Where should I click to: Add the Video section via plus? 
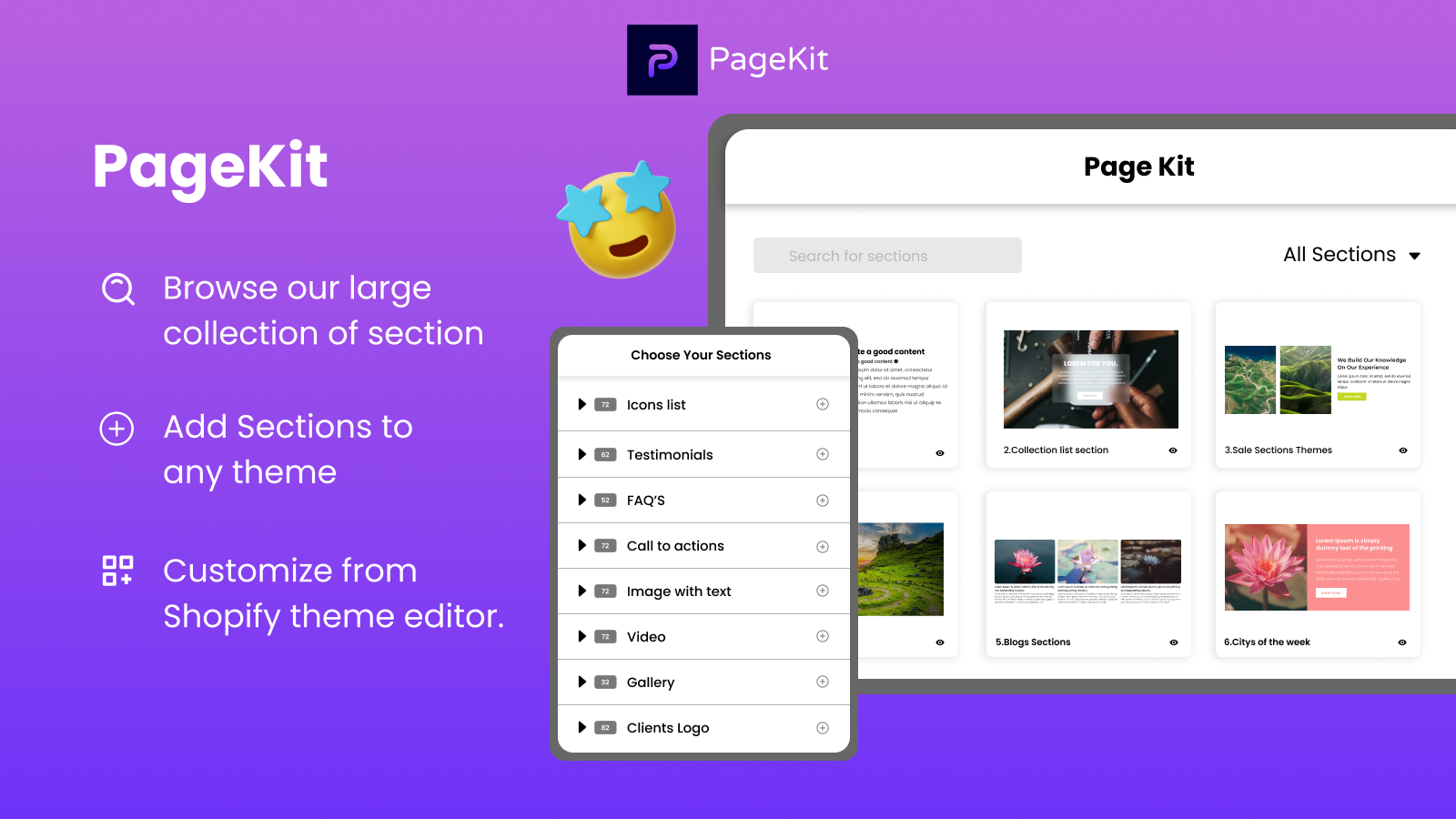(823, 636)
